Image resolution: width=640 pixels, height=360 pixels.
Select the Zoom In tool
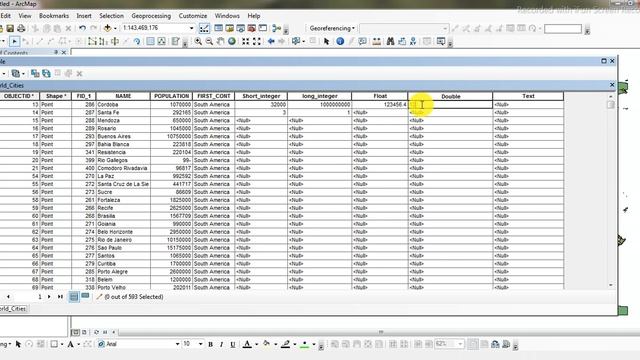[x=198, y=41]
